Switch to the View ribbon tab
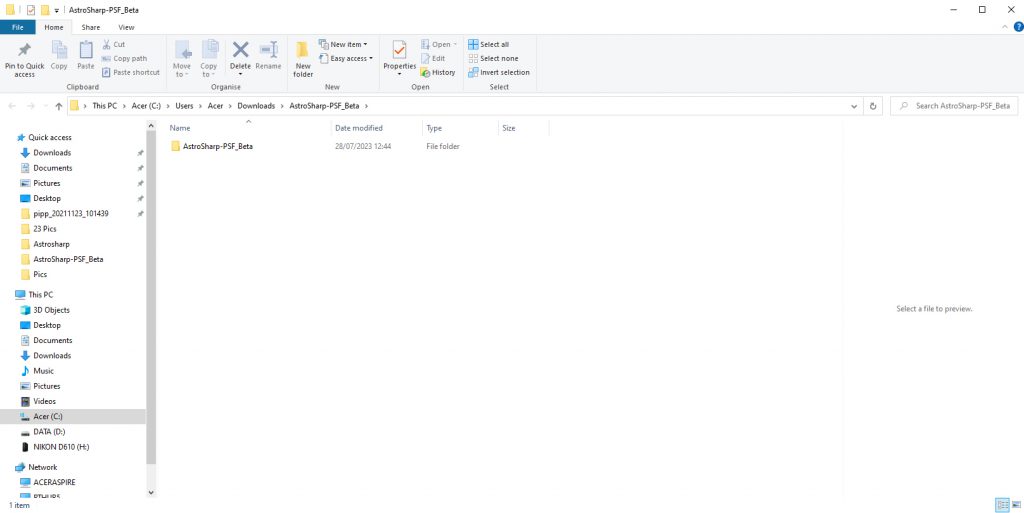Image resolution: width=1024 pixels, height=513 pixels. tap(126, 27)
